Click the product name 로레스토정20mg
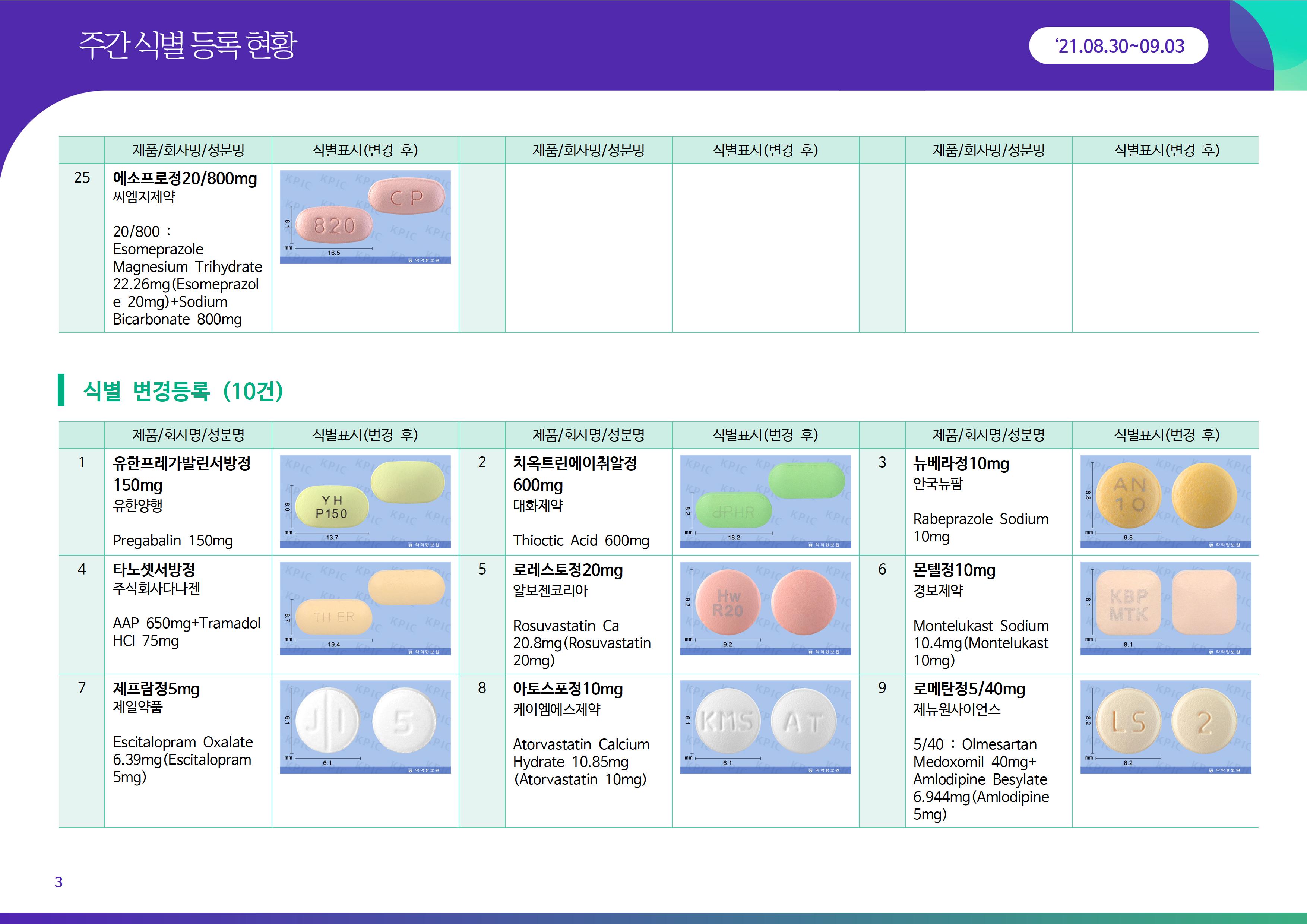 click(x=567, y=570)
